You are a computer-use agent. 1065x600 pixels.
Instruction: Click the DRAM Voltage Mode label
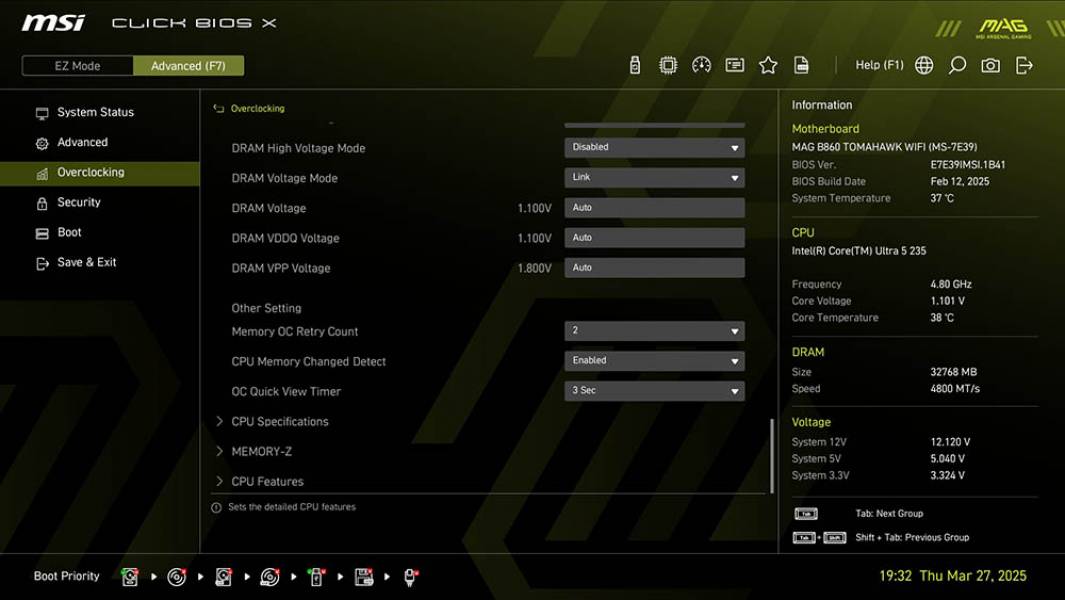tap(285, 178)
